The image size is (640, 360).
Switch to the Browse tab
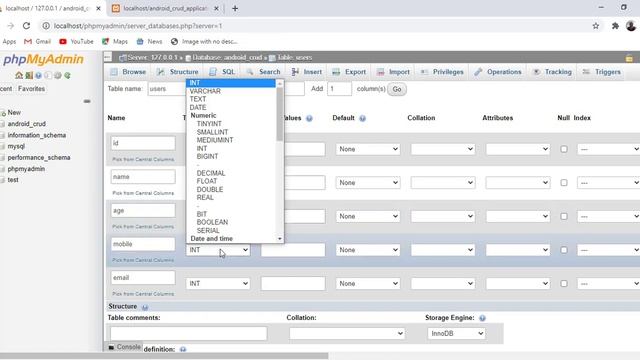128,72
